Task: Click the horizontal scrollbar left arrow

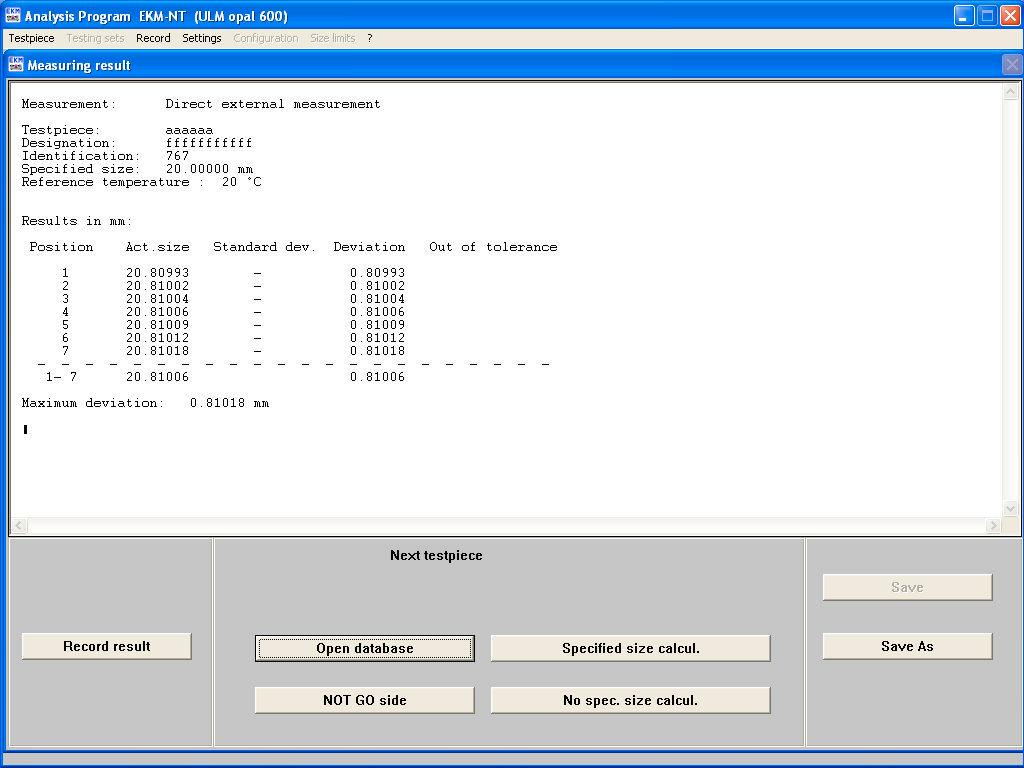Action: [x=18, y=526]
